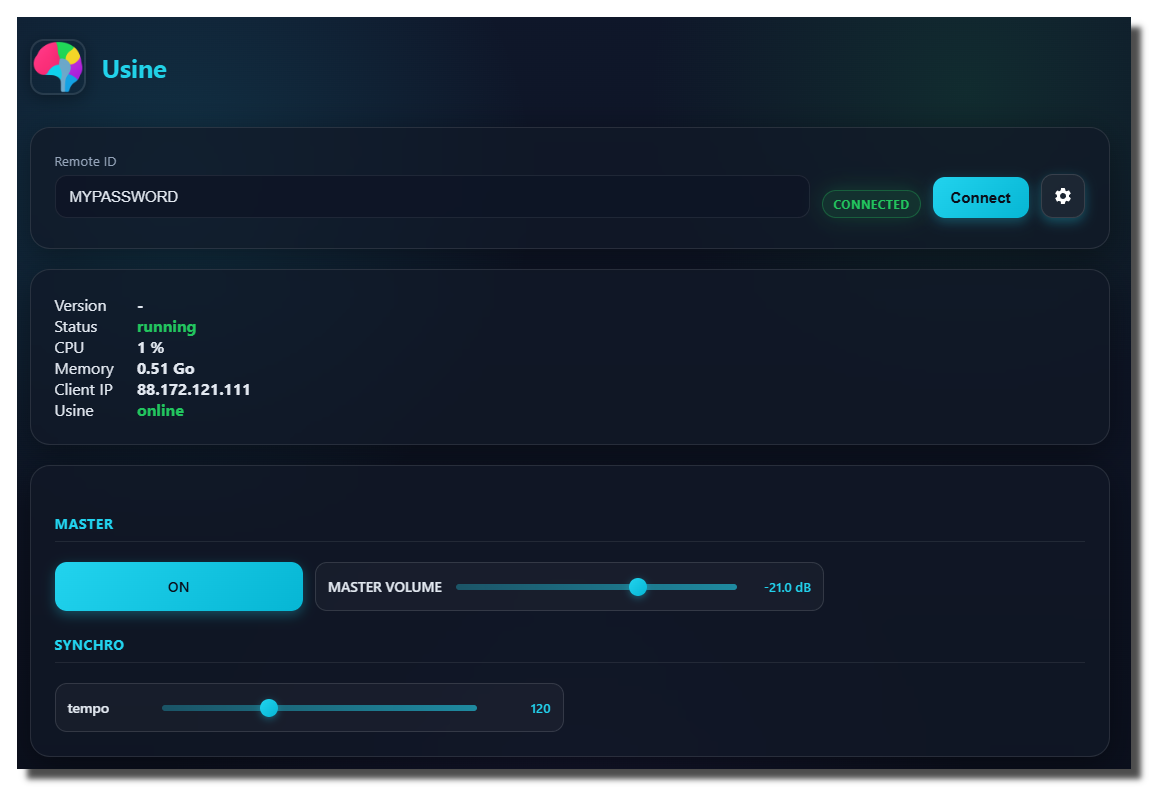Click the Memory value 0.51 Go

pyautogui.click(x=166, y=369)
